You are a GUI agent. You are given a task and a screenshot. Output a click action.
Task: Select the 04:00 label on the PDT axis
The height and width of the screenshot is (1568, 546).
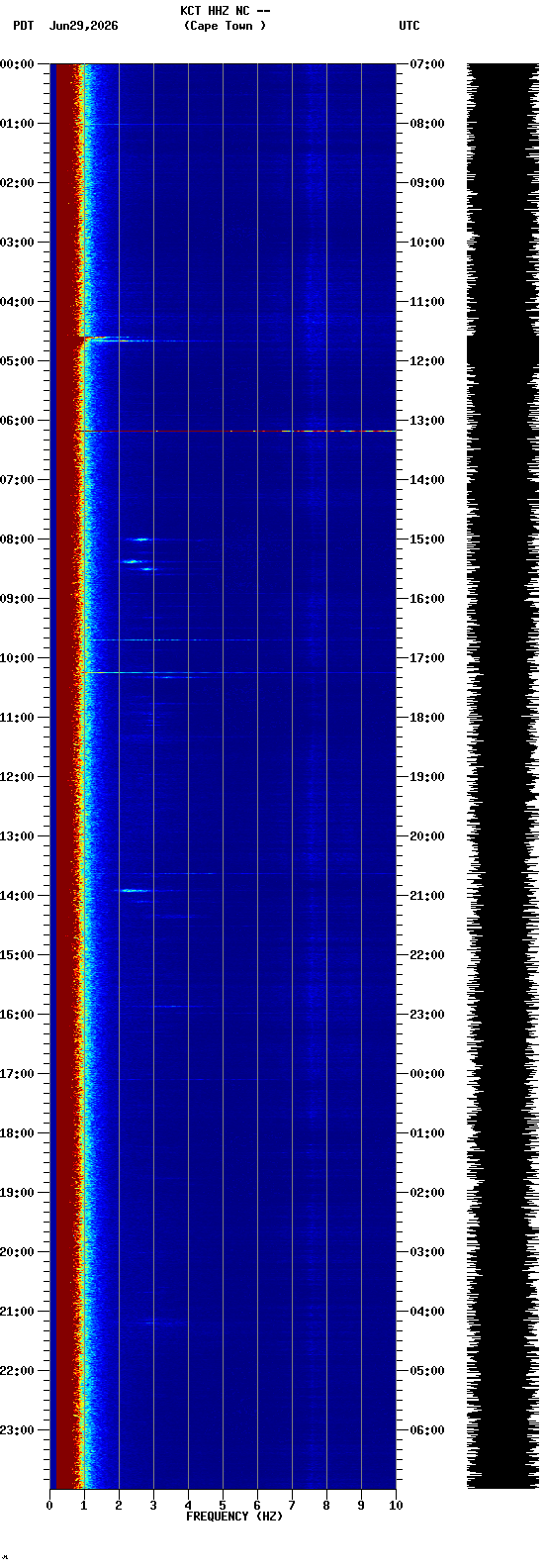[17, 302]
